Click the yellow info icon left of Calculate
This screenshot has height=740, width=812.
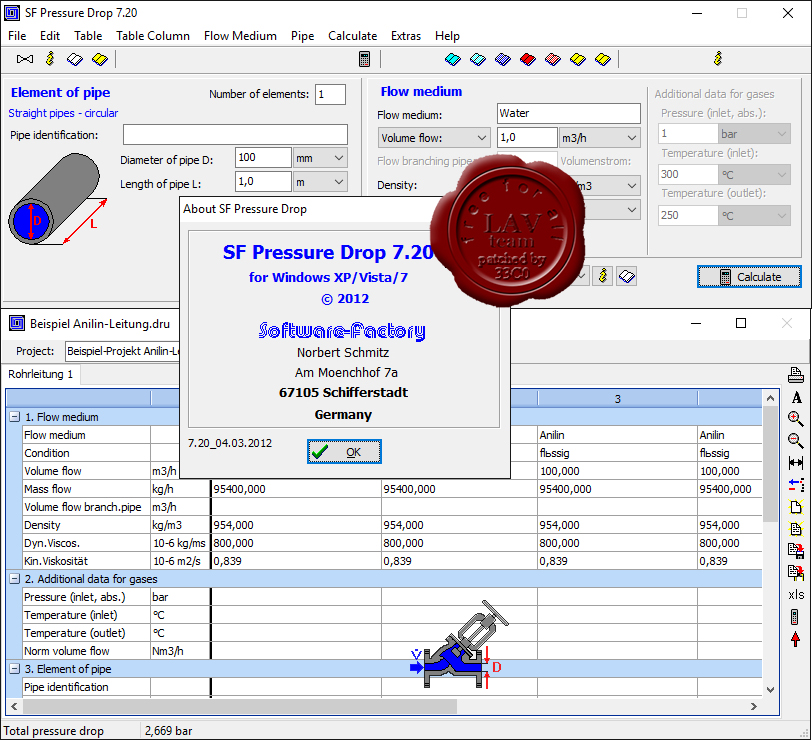[602, 276]
